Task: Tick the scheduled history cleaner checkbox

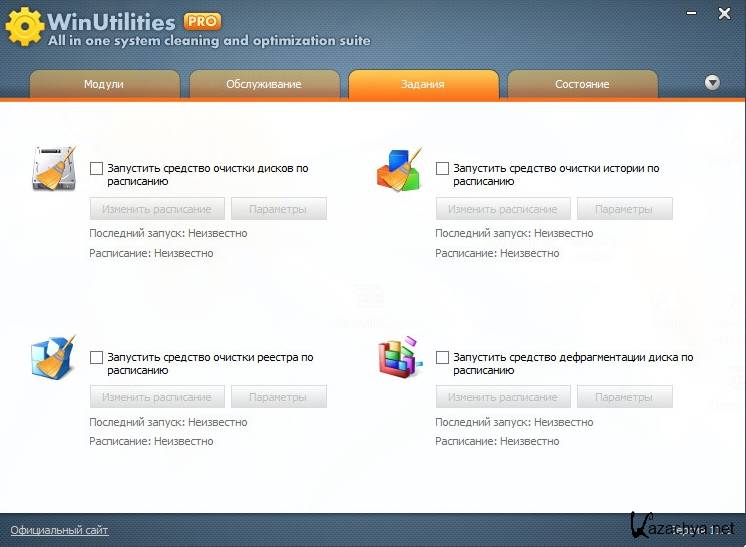Action: [443, 169]
